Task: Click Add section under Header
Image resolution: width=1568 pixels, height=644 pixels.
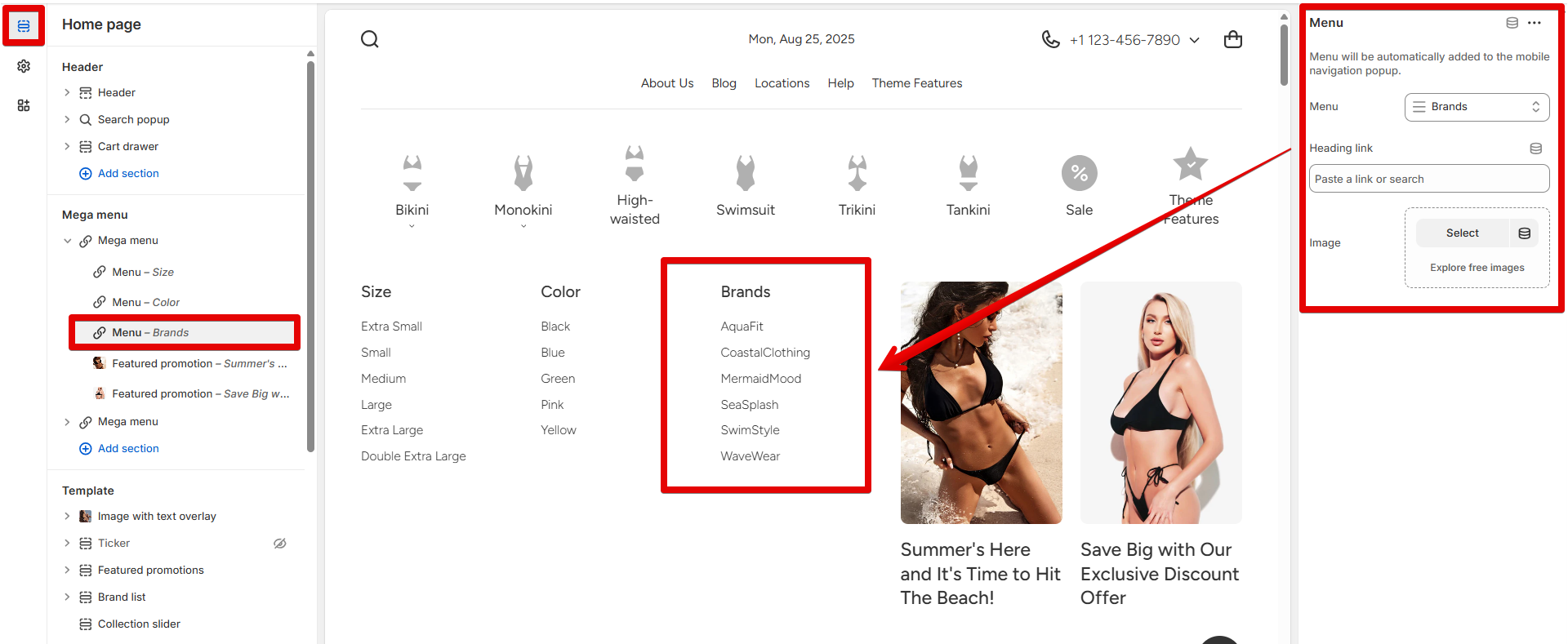Action: pos(127,174)
